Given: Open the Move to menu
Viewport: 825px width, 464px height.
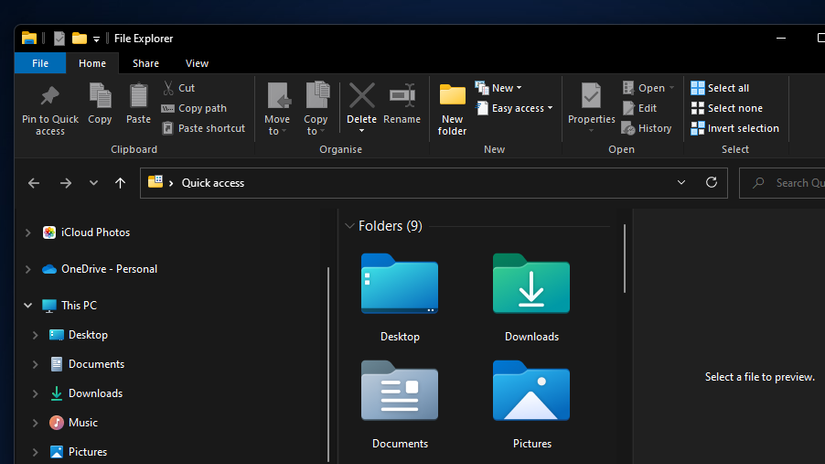Looking at the screenshot, I should click(277, 109).
